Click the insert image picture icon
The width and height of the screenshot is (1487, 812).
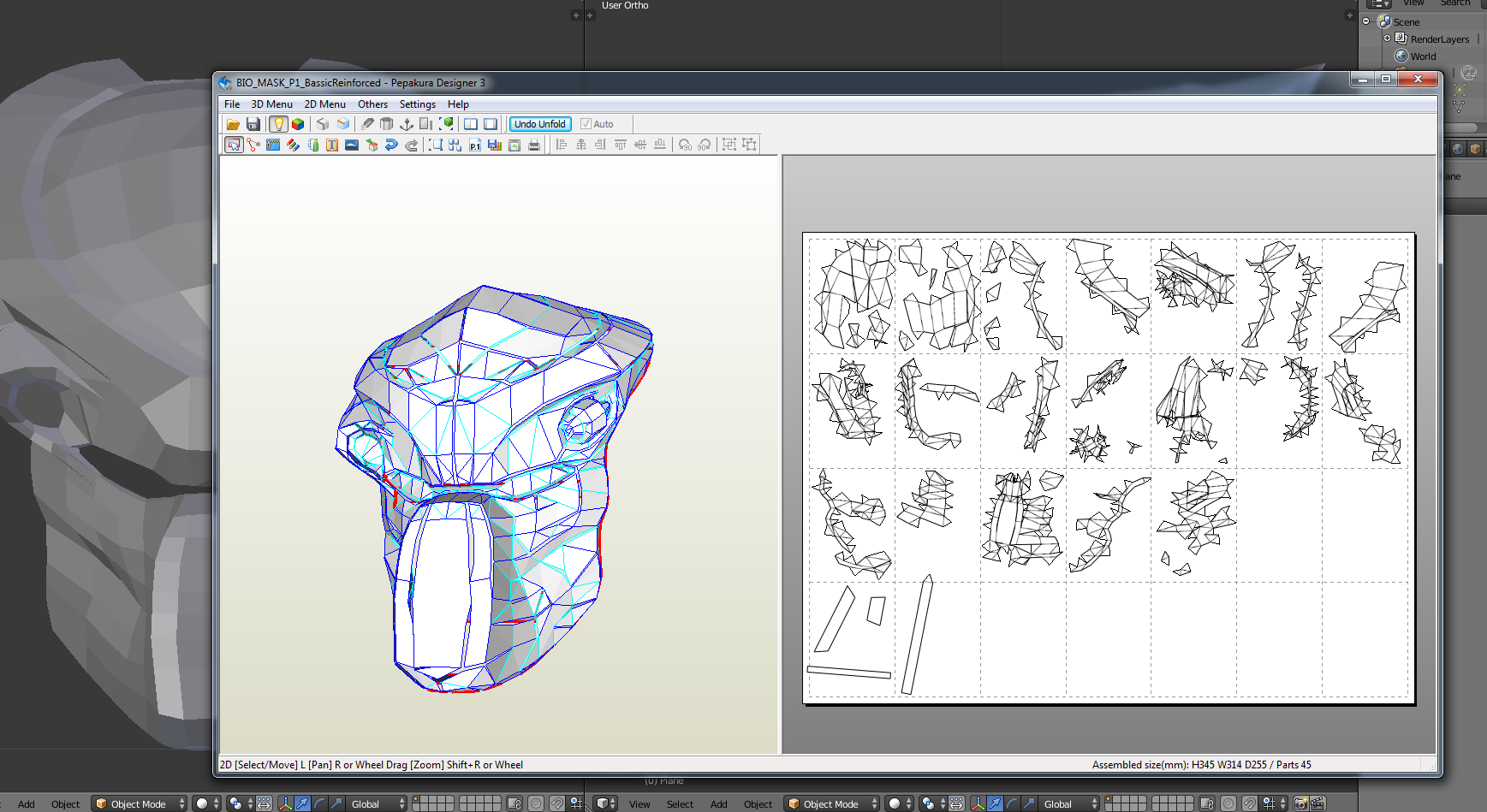[352, 145]
